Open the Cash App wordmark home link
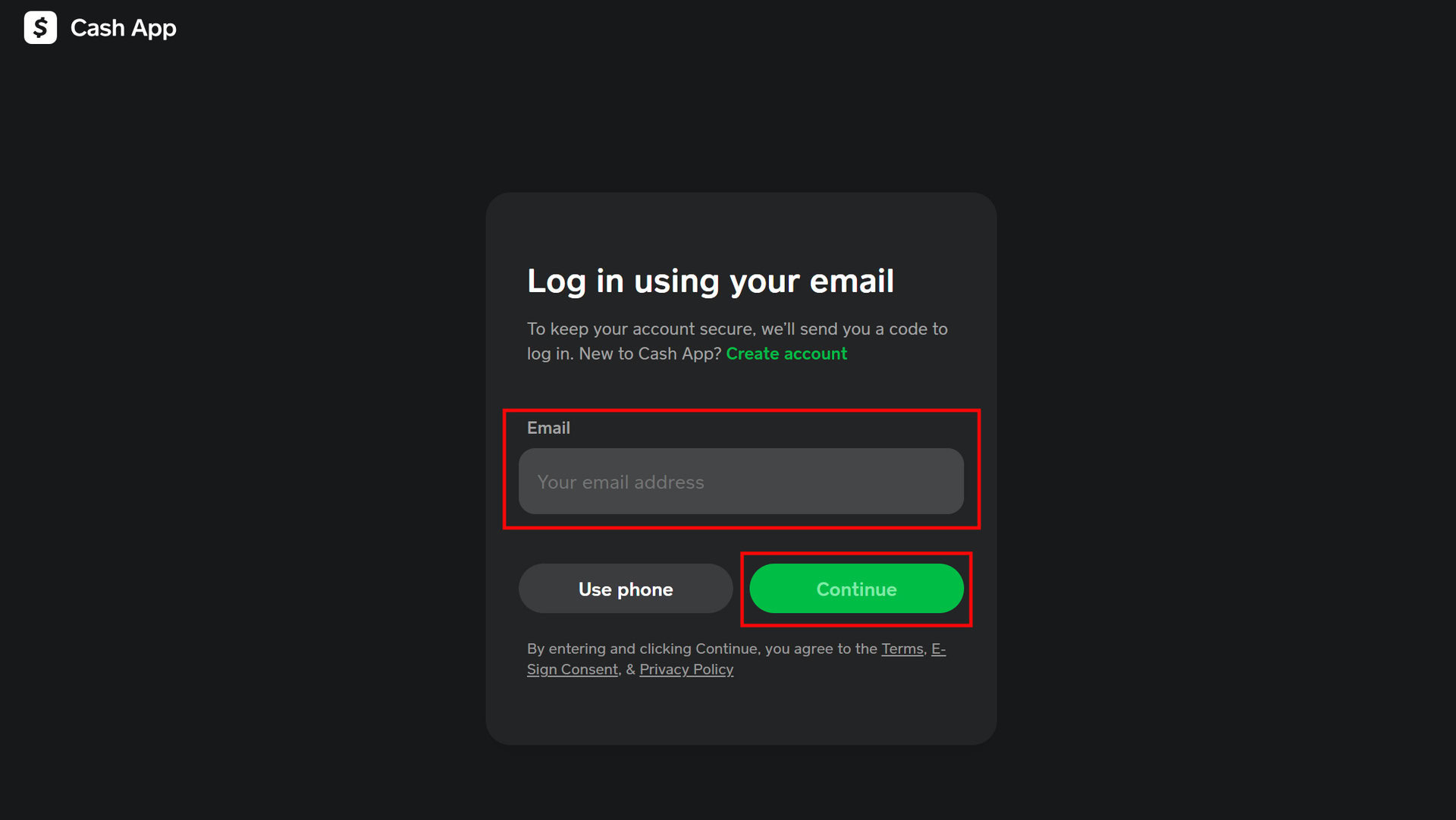This screenshot has height=820, width=1456. click(123, 28)
